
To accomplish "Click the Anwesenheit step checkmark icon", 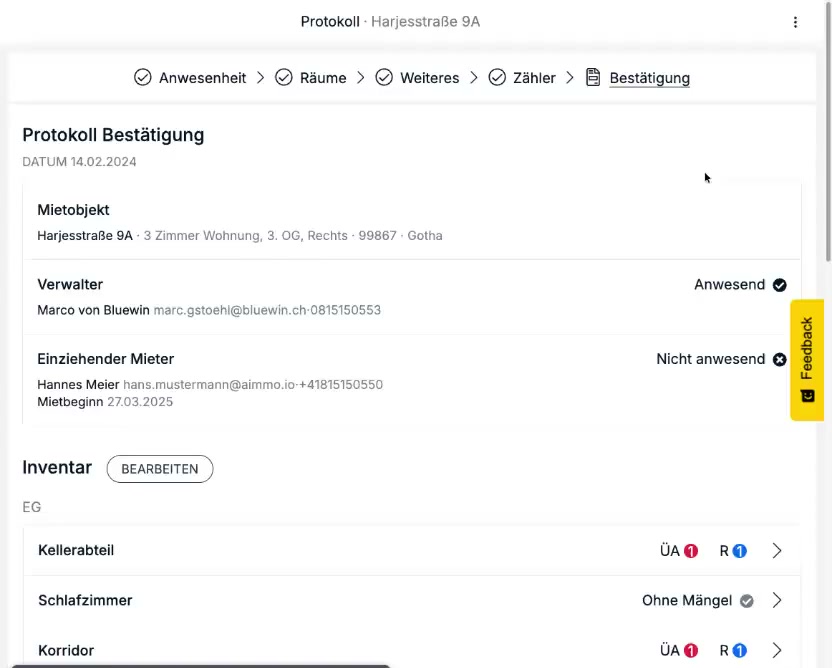I will pyautogui.click(x=143, y=78).
